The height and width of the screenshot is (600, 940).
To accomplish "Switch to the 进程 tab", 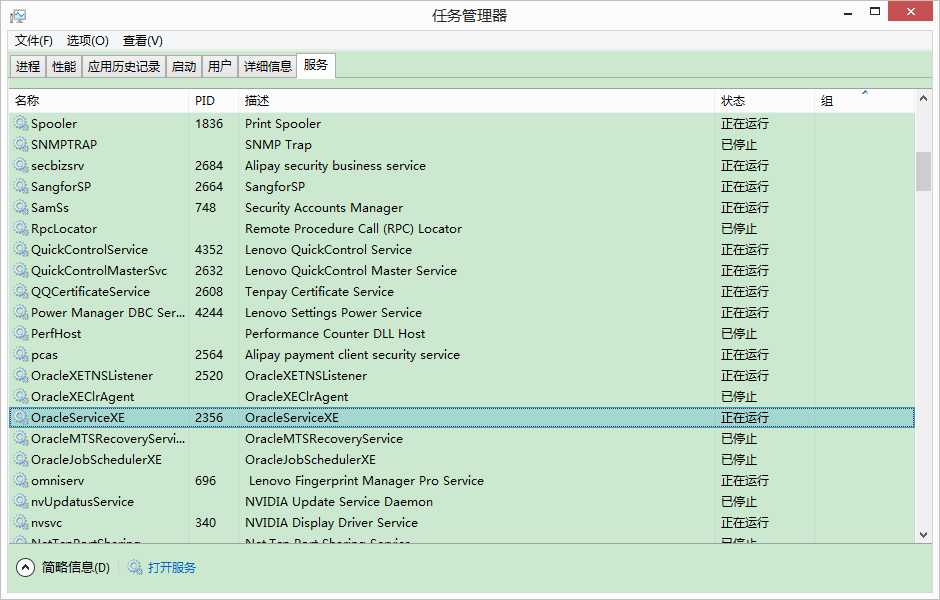I will click(28, 67).
